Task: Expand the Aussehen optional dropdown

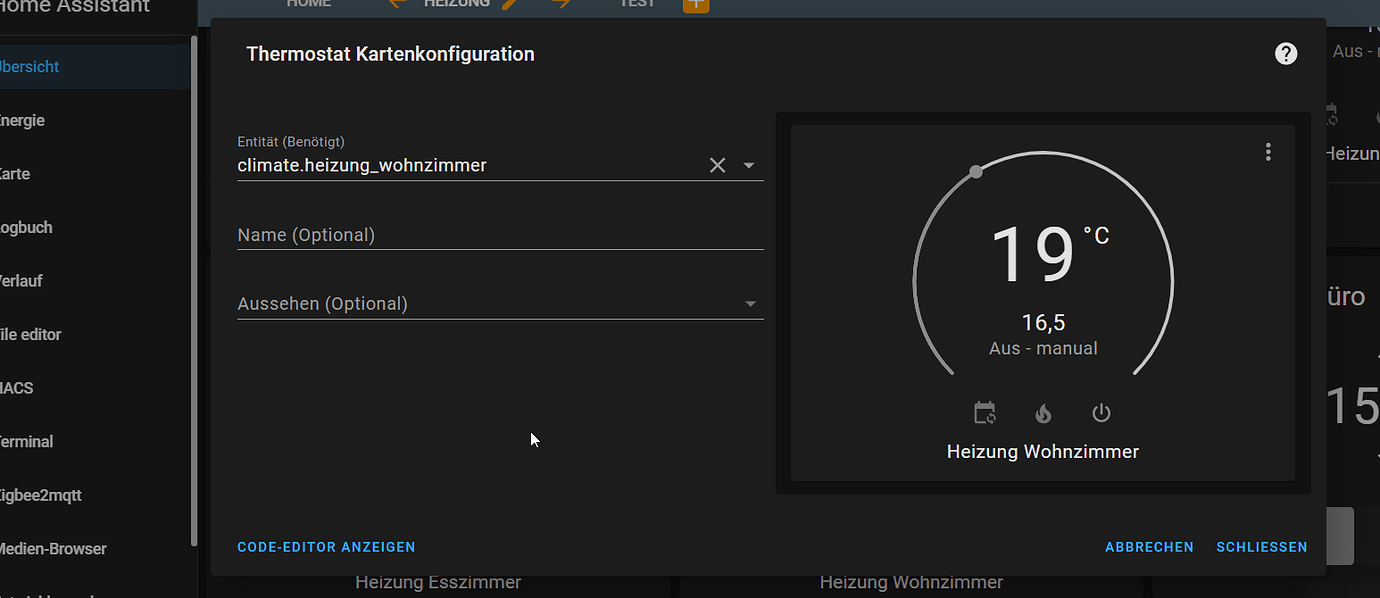Action: point(750,304)
